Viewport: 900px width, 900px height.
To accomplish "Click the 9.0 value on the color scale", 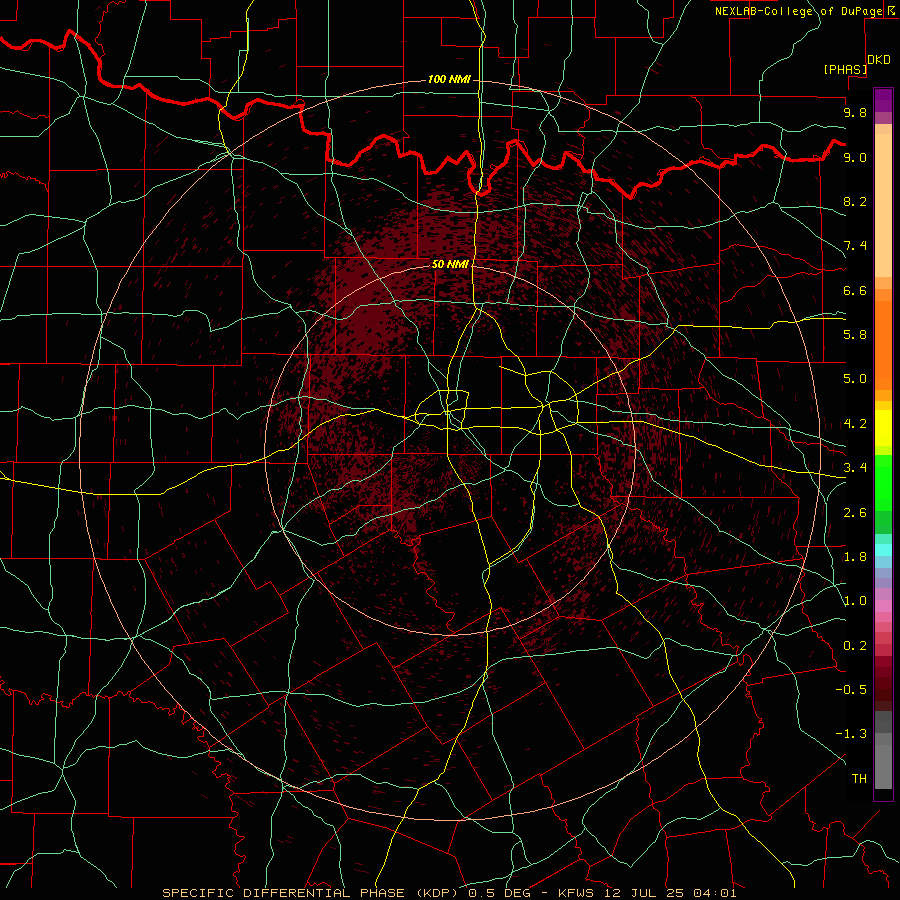I will coord(855,157).
